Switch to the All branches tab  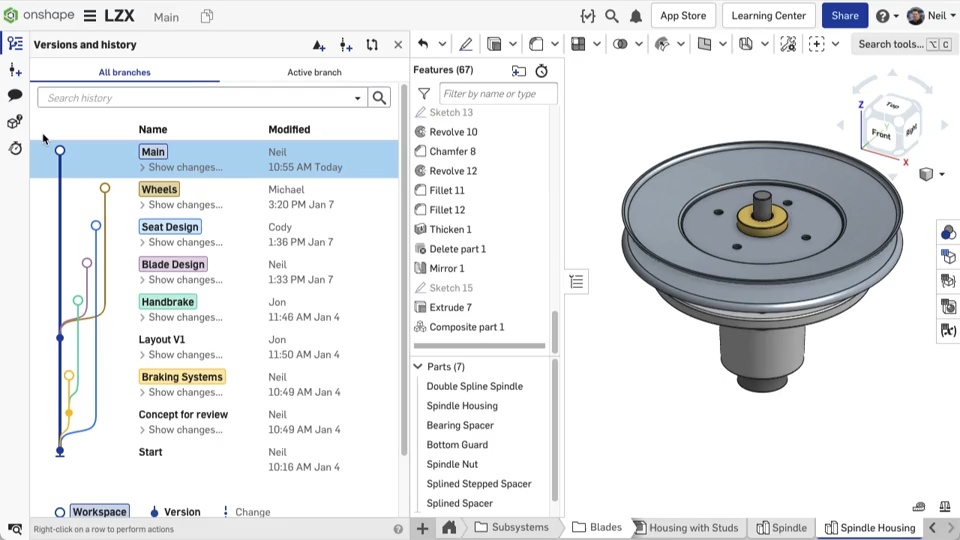click(x=124, y=72)
